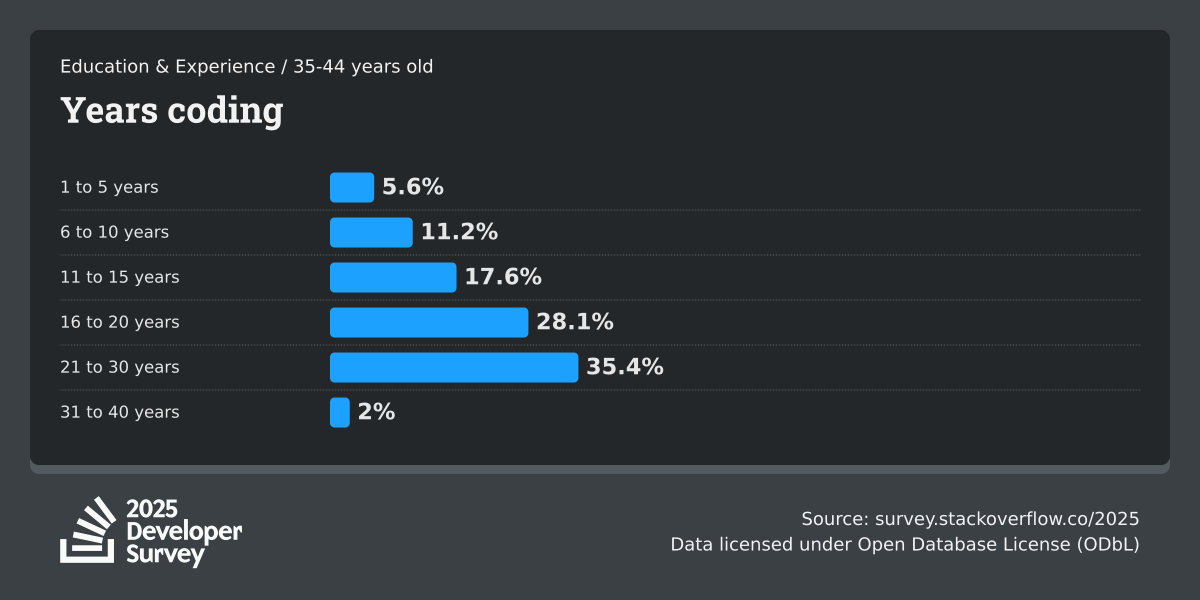Click the 1 to 5 years bar

pyautogui.click(x=352, y=187)
